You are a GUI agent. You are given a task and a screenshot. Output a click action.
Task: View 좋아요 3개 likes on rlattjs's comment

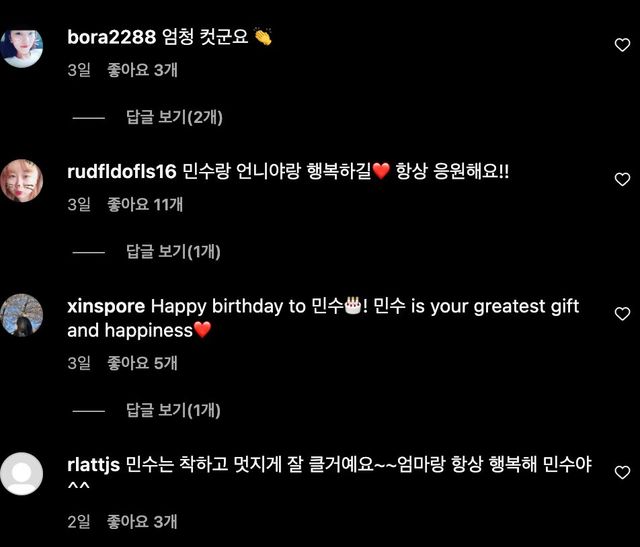143,521
